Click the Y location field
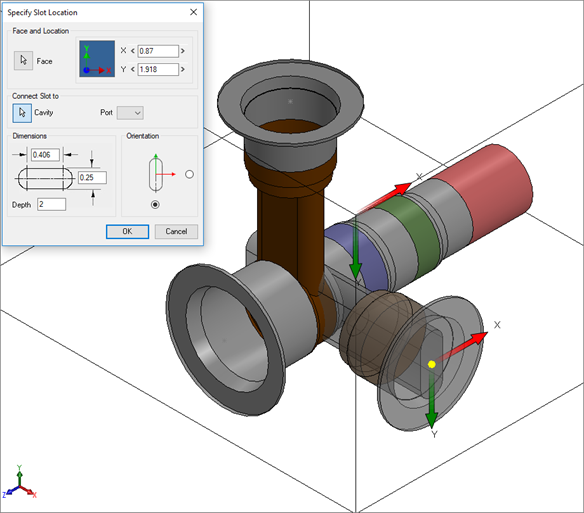The height and width of the screenshot is (513, 584). (158, 69)
